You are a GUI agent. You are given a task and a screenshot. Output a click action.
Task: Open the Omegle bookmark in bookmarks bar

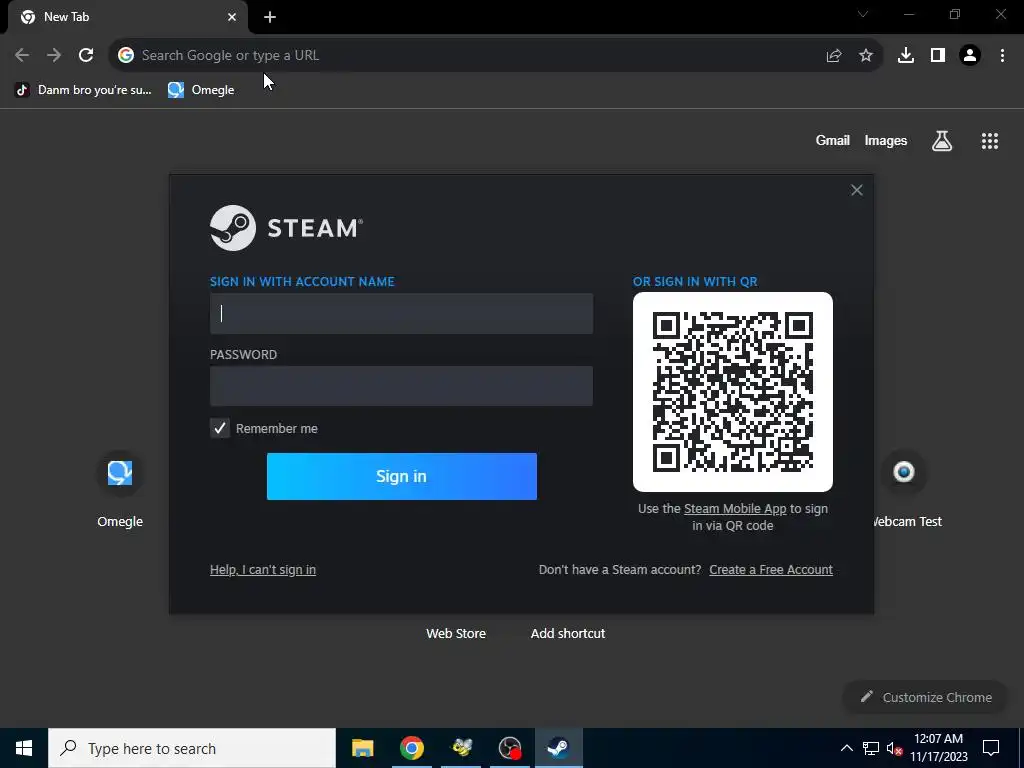click(201, 90)
